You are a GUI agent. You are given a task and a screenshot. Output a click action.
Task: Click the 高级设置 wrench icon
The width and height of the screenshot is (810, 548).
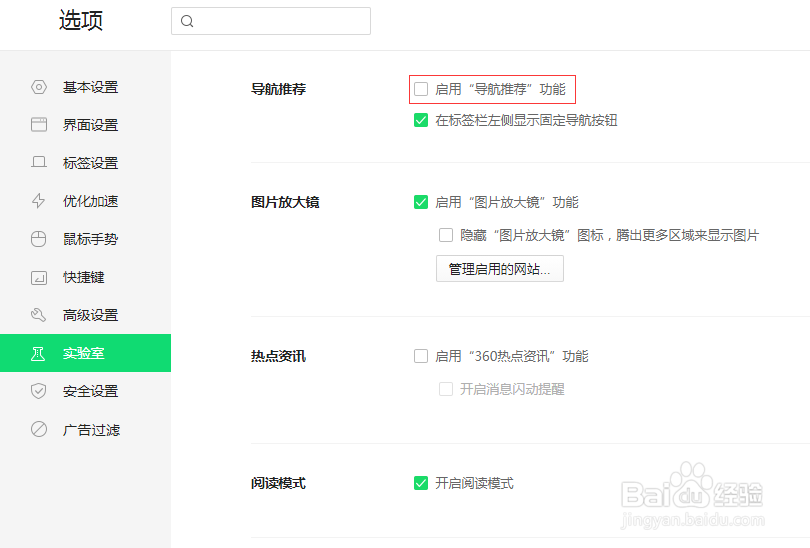pos(39,315)
